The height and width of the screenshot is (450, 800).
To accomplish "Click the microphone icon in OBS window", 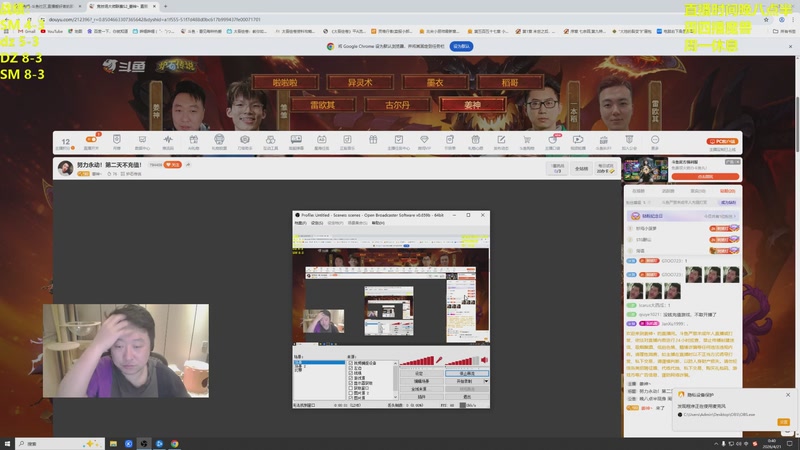I will tap(439, 360).
